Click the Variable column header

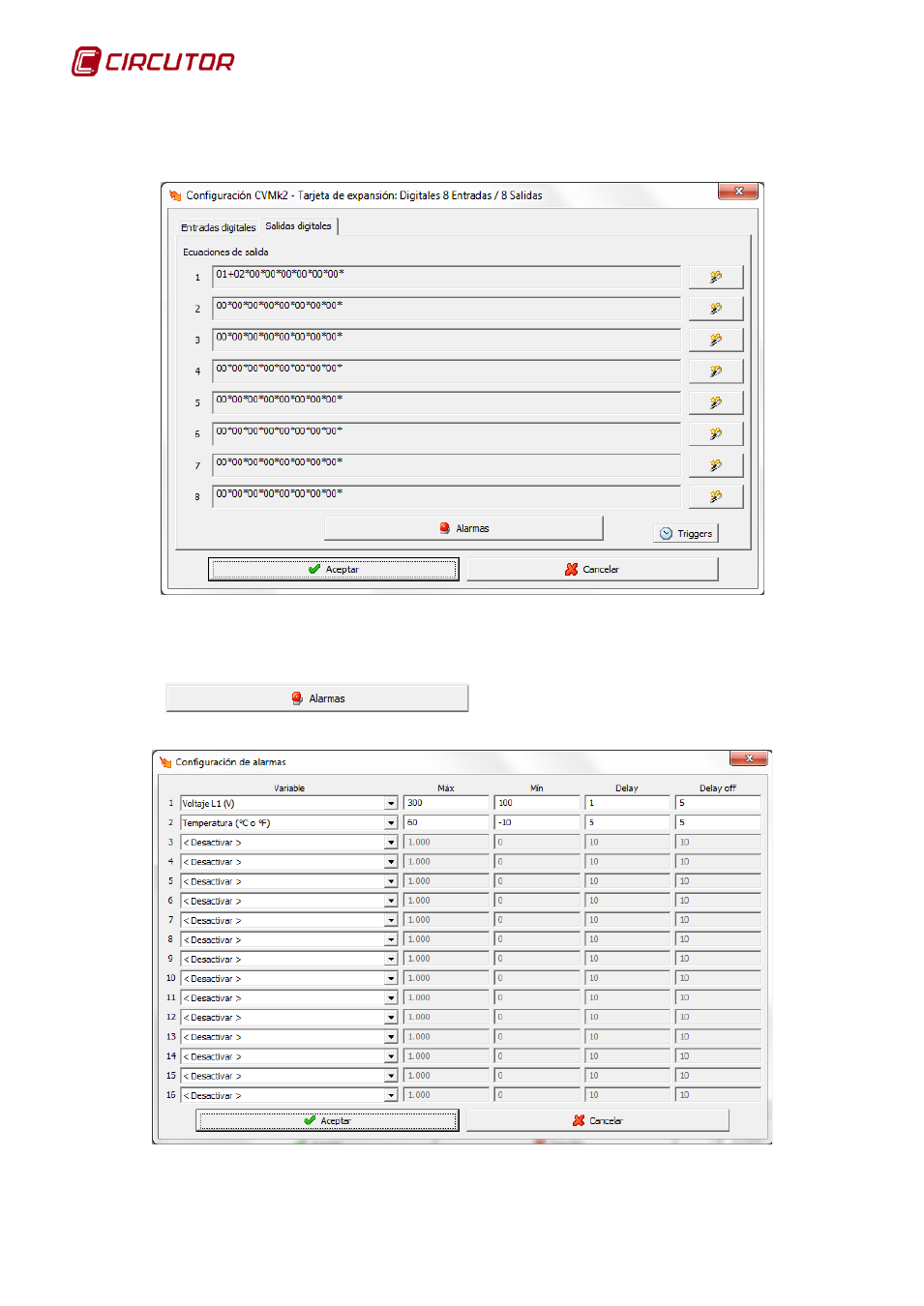(x=289, y=788)
